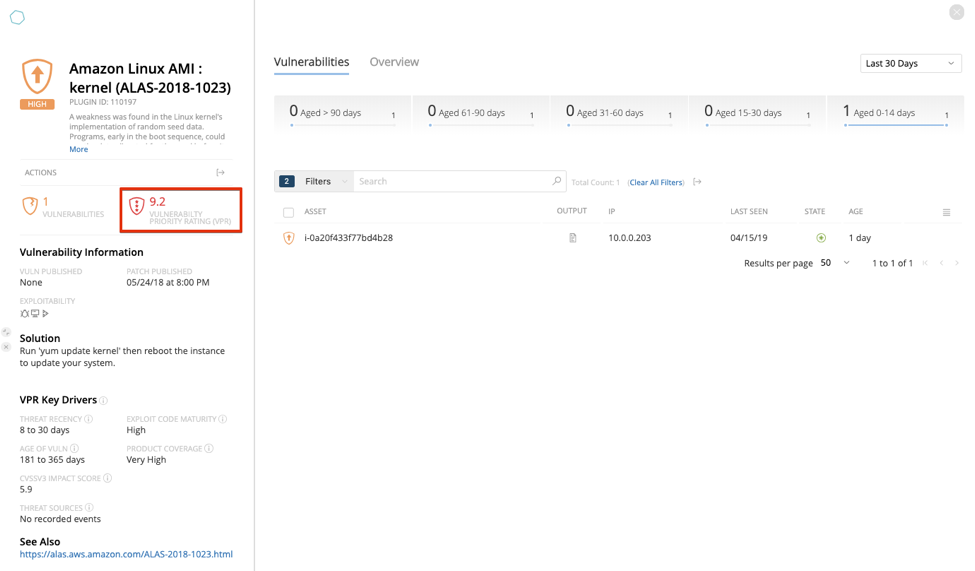Open the Last 30 Days dropdown

[x=910, y=63]
